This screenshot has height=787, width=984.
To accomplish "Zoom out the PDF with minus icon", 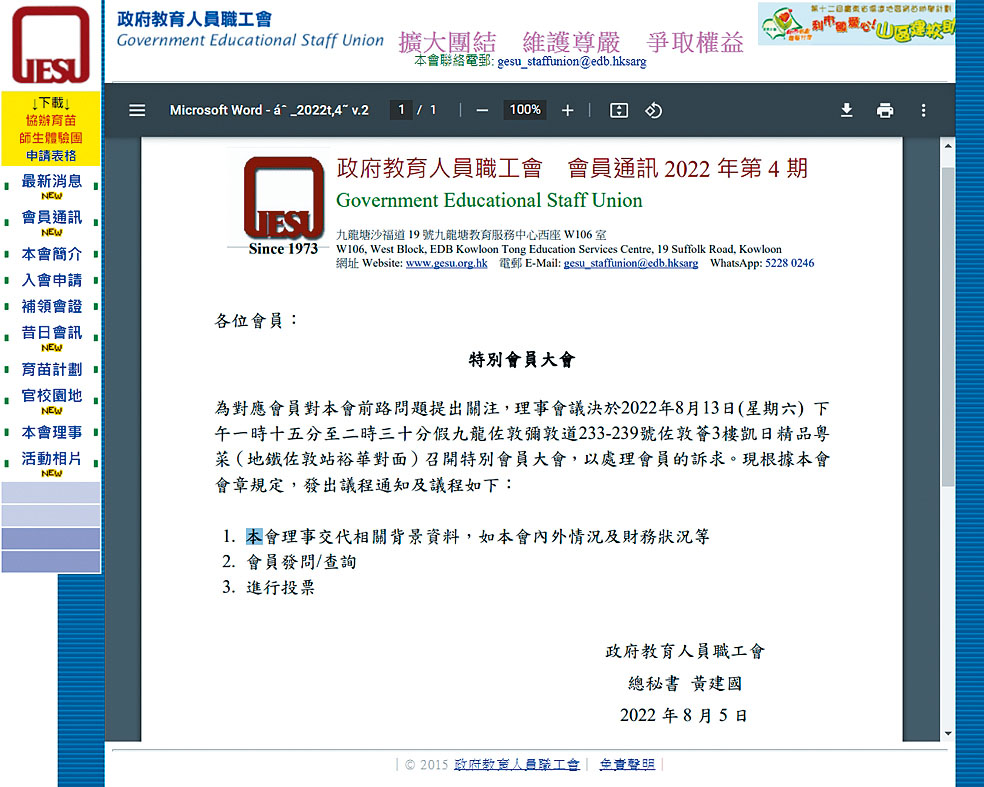I will (x=482, y=110).
